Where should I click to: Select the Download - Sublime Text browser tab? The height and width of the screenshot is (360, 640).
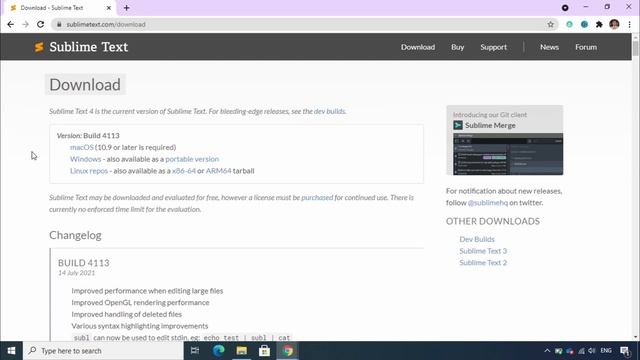(x=61, y=8)
